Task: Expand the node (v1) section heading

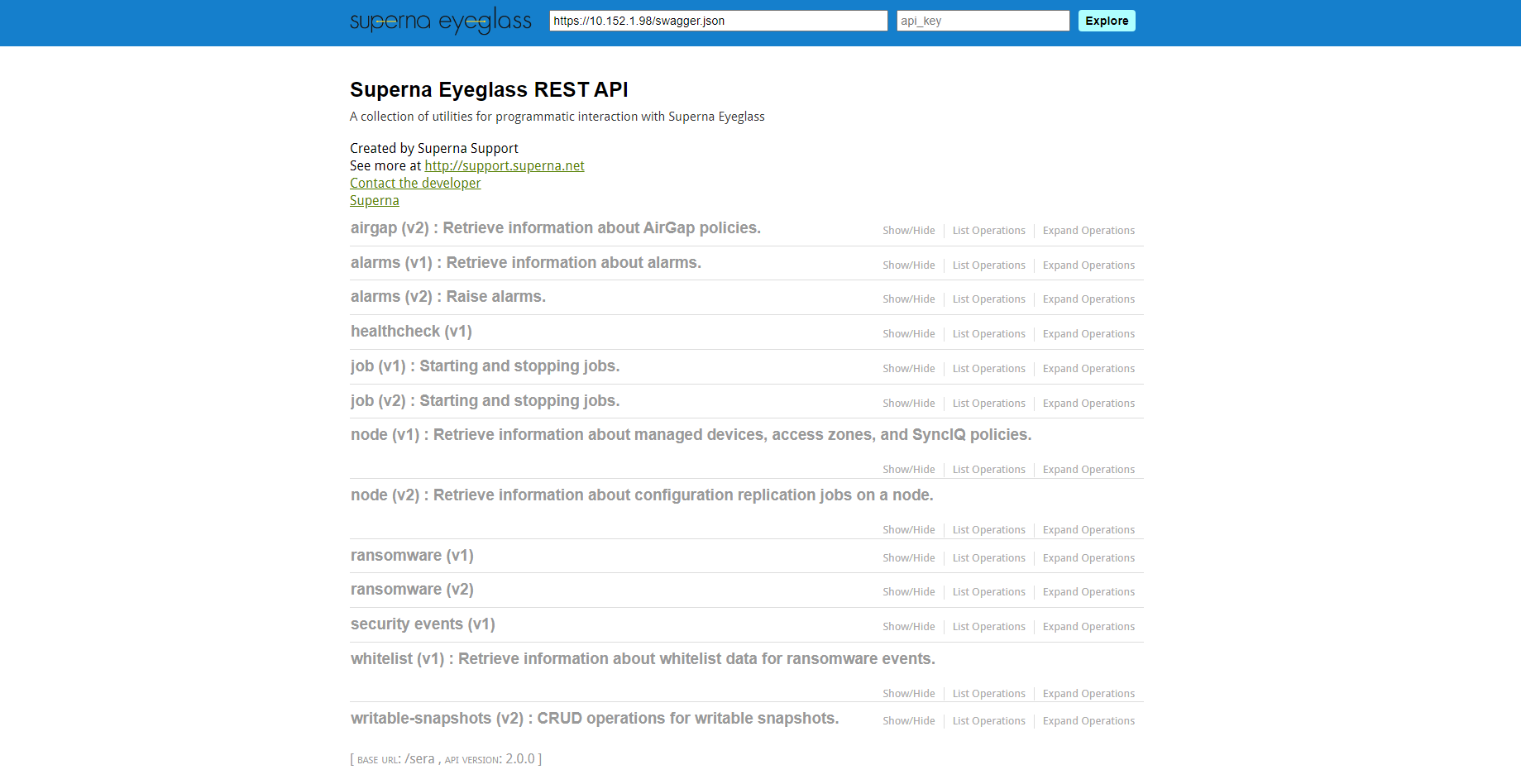Action: (x=691, y=435)
